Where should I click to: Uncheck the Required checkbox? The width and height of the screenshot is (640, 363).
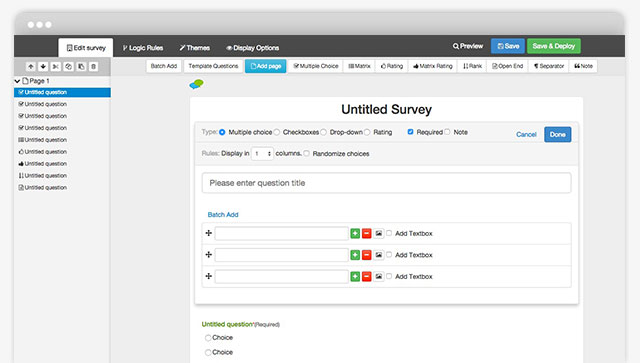coord(410,132)
